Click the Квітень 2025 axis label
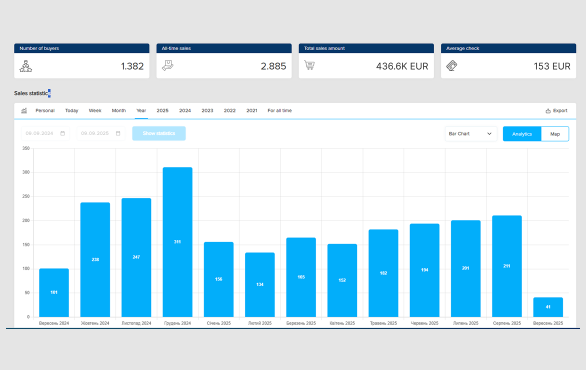 pos(342,323)
